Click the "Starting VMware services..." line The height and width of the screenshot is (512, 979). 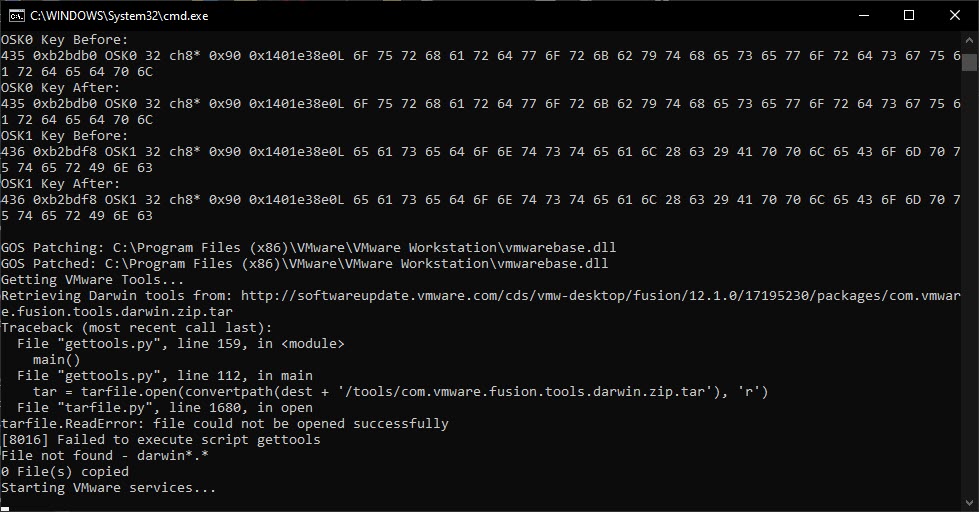tap(108, 487)
